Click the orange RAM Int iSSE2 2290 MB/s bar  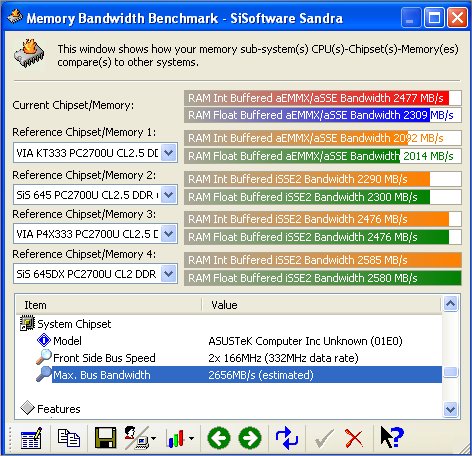click(x=322, y=179)
